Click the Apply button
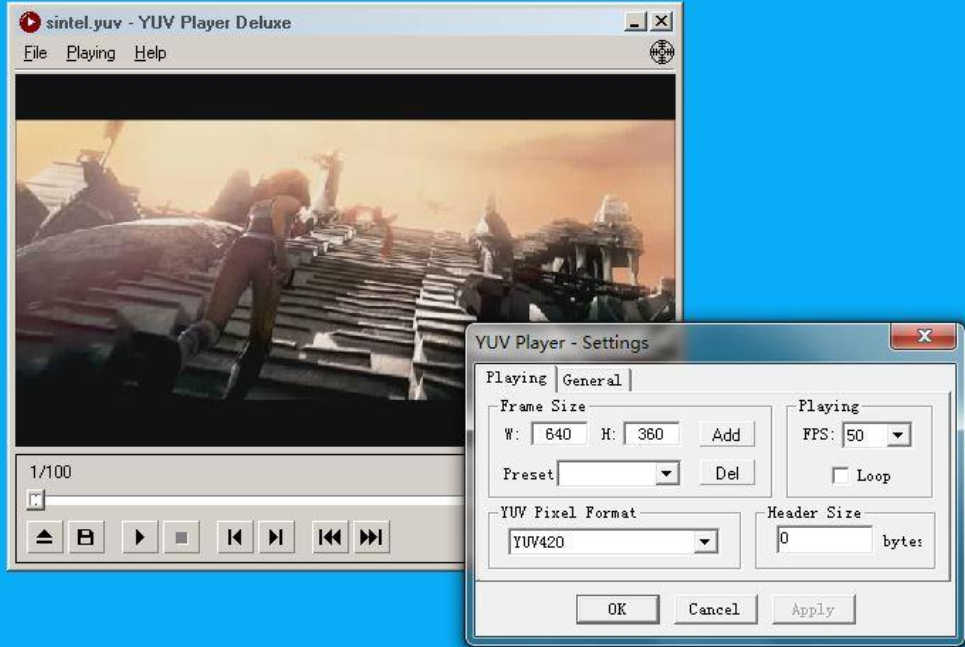 [x=813, y=609]
